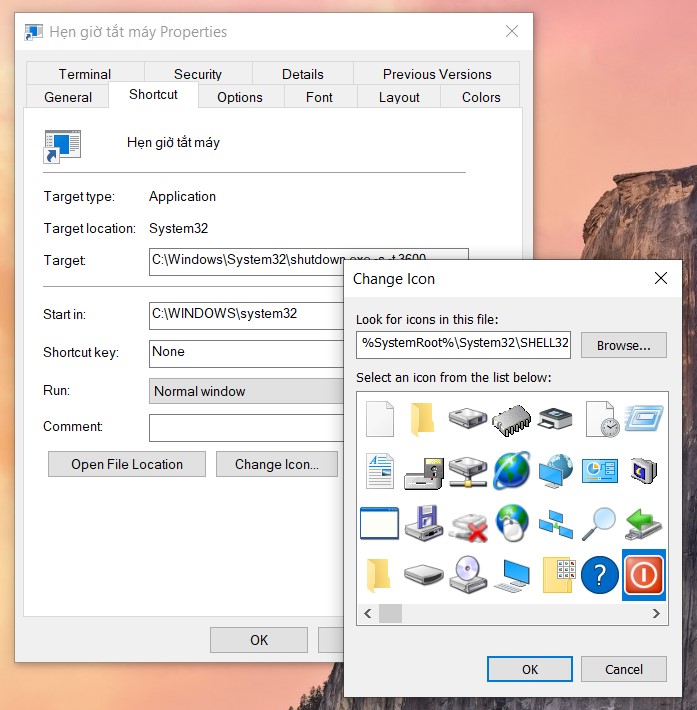Click the Open File Location button
697x710 pixels.
127,464
